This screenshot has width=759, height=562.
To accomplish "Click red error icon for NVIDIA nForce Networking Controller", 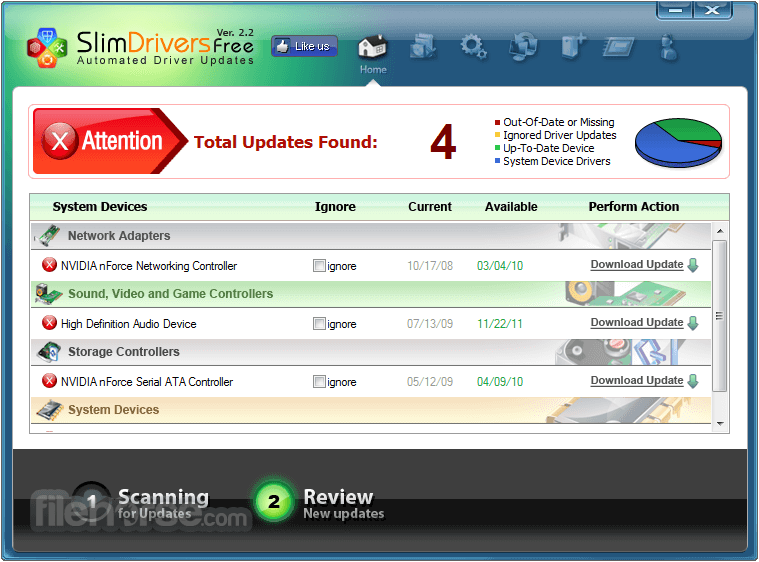I will (49, 265).
